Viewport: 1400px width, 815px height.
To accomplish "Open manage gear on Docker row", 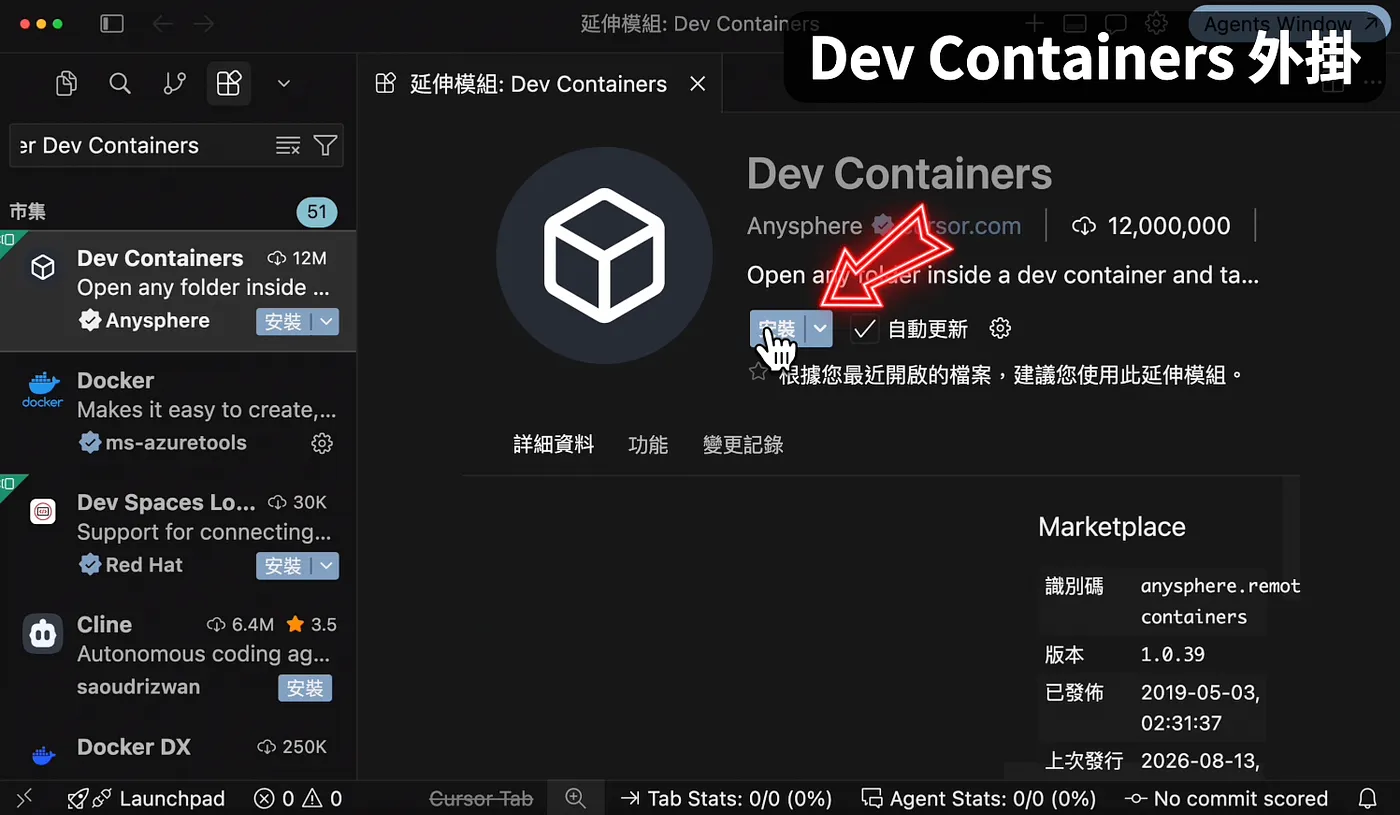I will 322,443.
